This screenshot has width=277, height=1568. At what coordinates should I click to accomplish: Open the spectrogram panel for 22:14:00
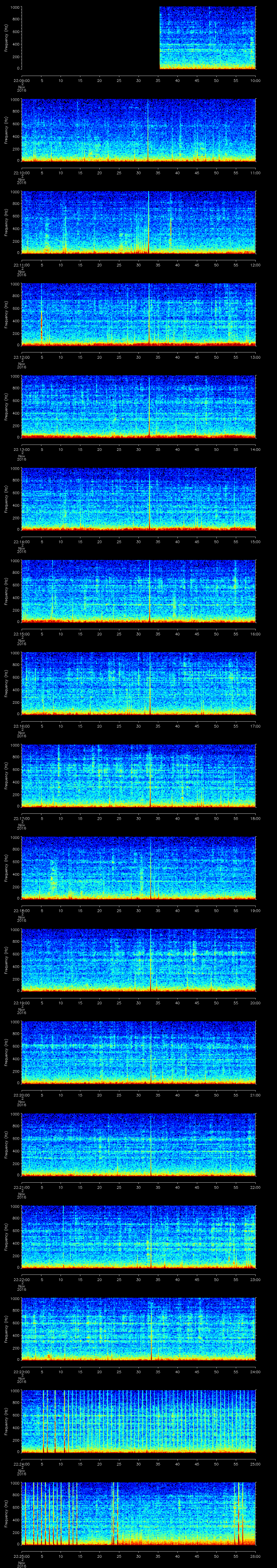138,499
